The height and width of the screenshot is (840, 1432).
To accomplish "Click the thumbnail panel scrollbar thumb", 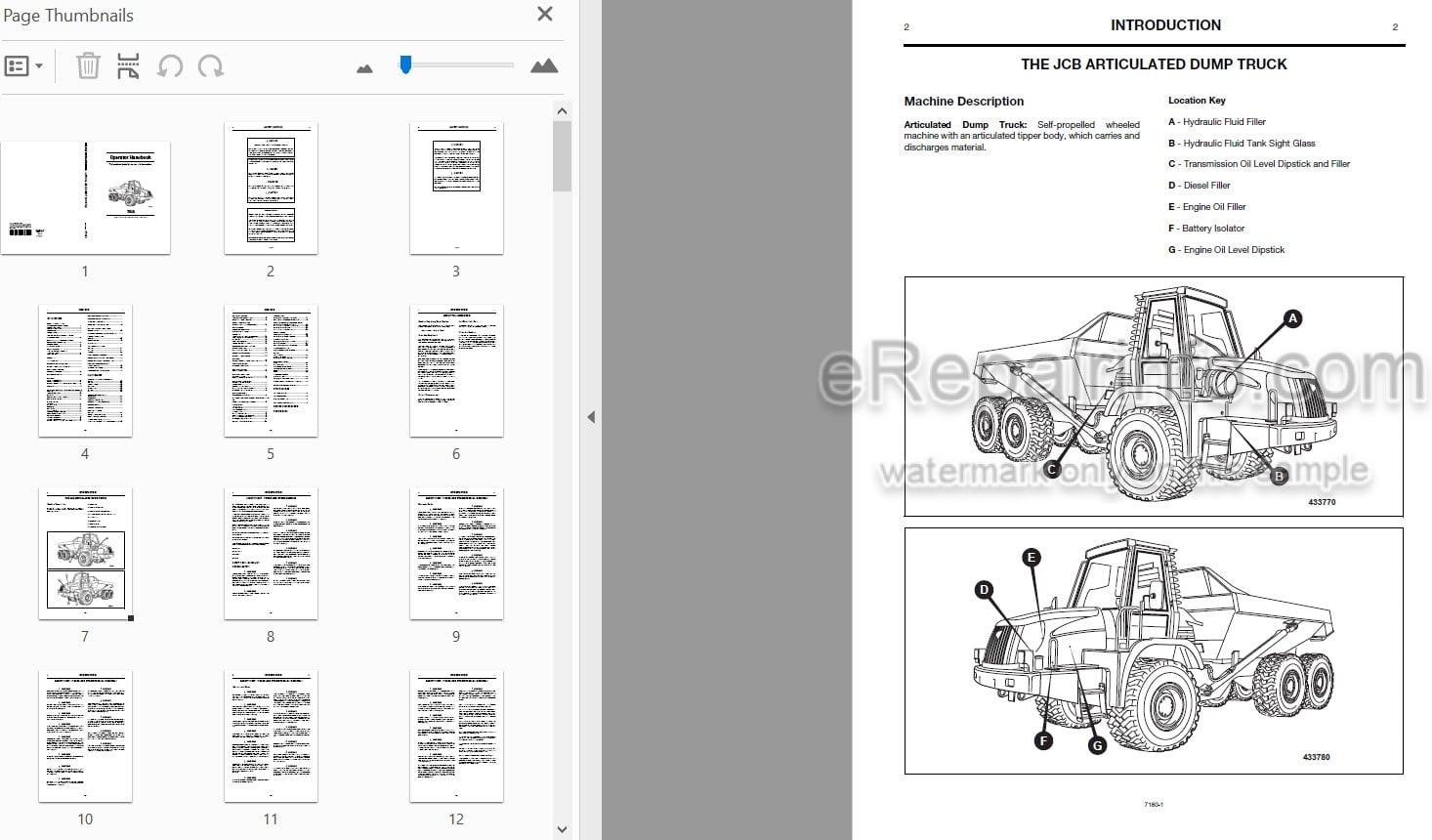I will point(562,156).
